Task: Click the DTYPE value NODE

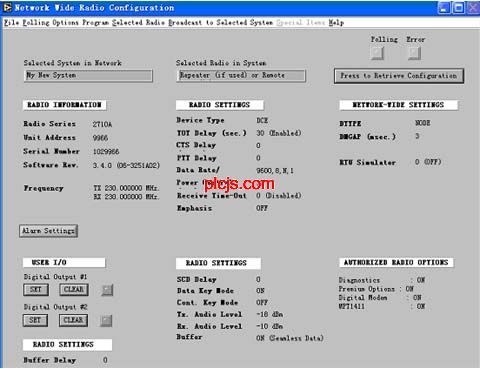Action: (x=423, y=123)
